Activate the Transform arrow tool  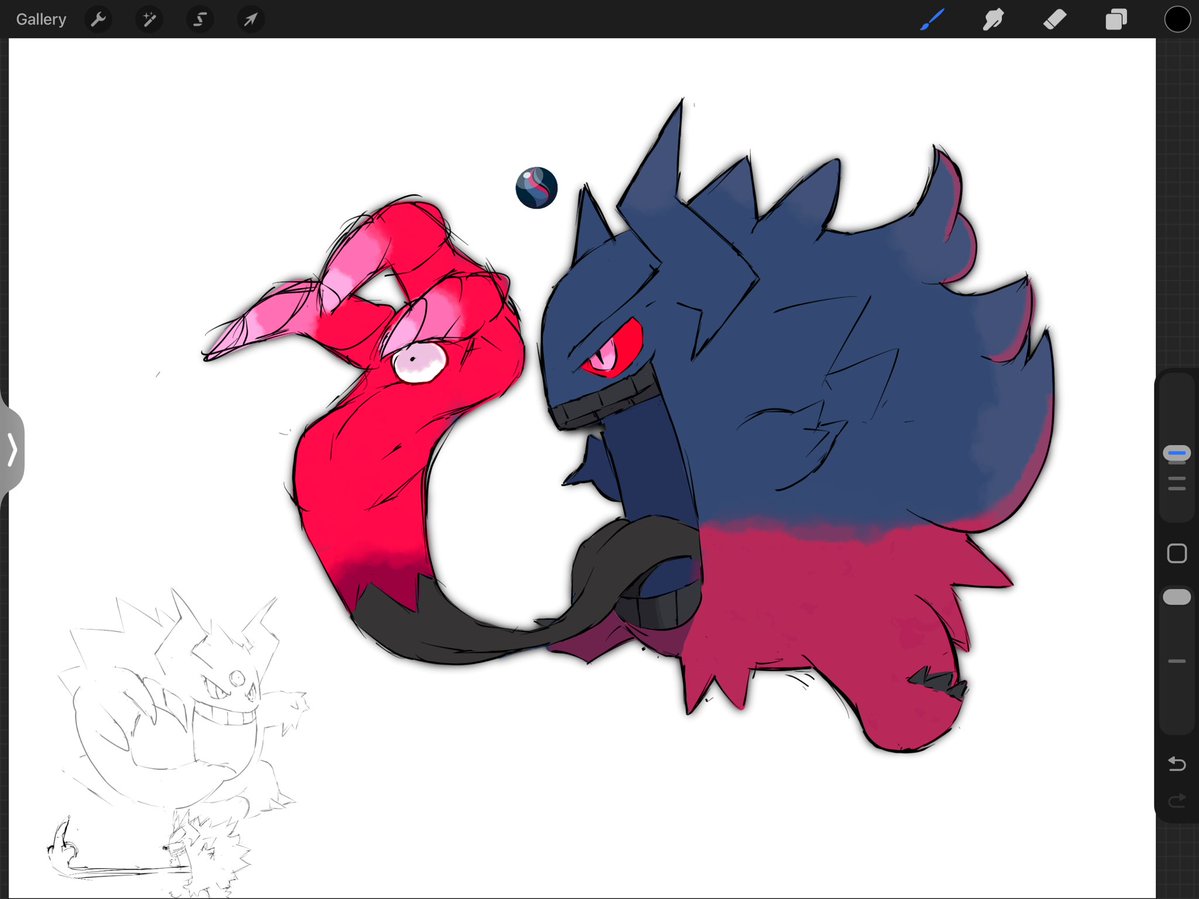[x=251, y=19]
